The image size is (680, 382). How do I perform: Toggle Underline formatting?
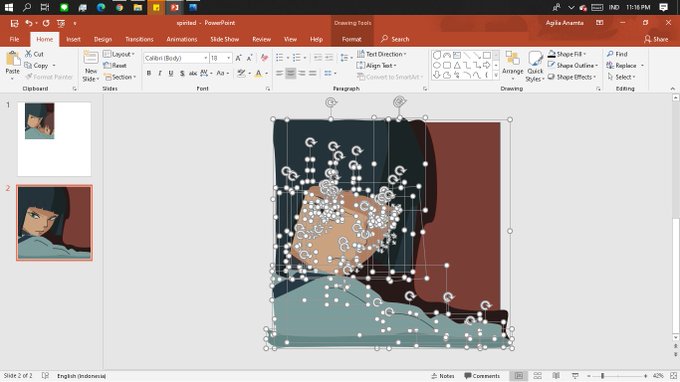[x=171, y=73]
